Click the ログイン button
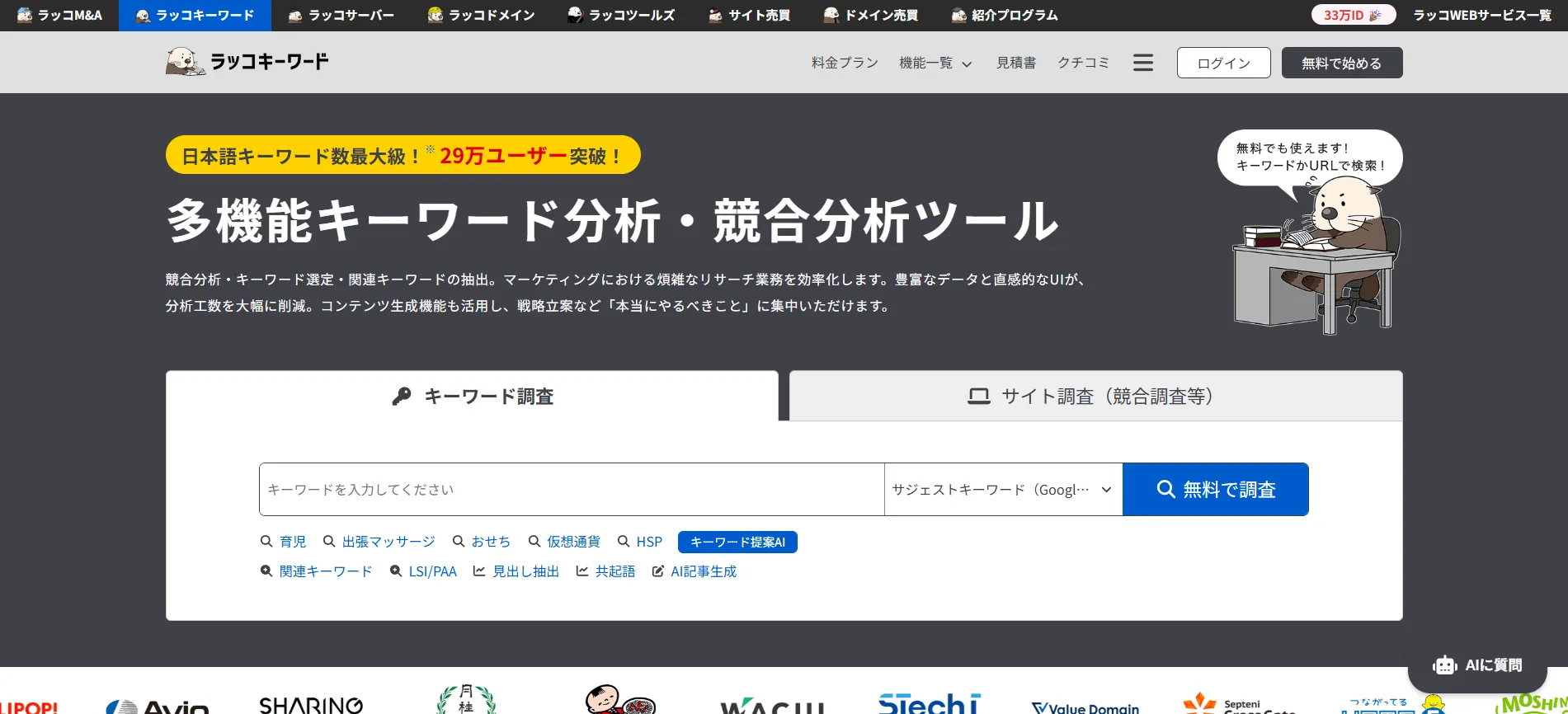1568x714 pixels. (x=1224, y=63)
